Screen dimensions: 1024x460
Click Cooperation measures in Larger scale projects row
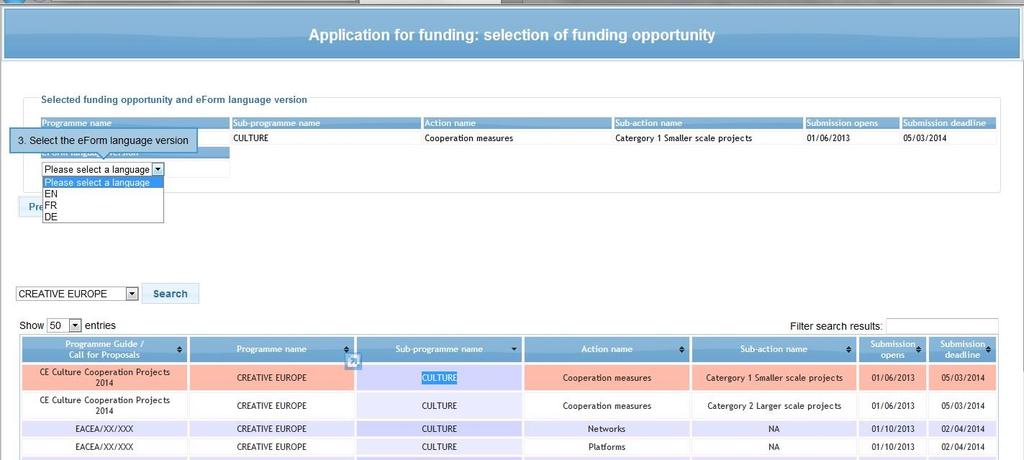click(x=607, y=406)
